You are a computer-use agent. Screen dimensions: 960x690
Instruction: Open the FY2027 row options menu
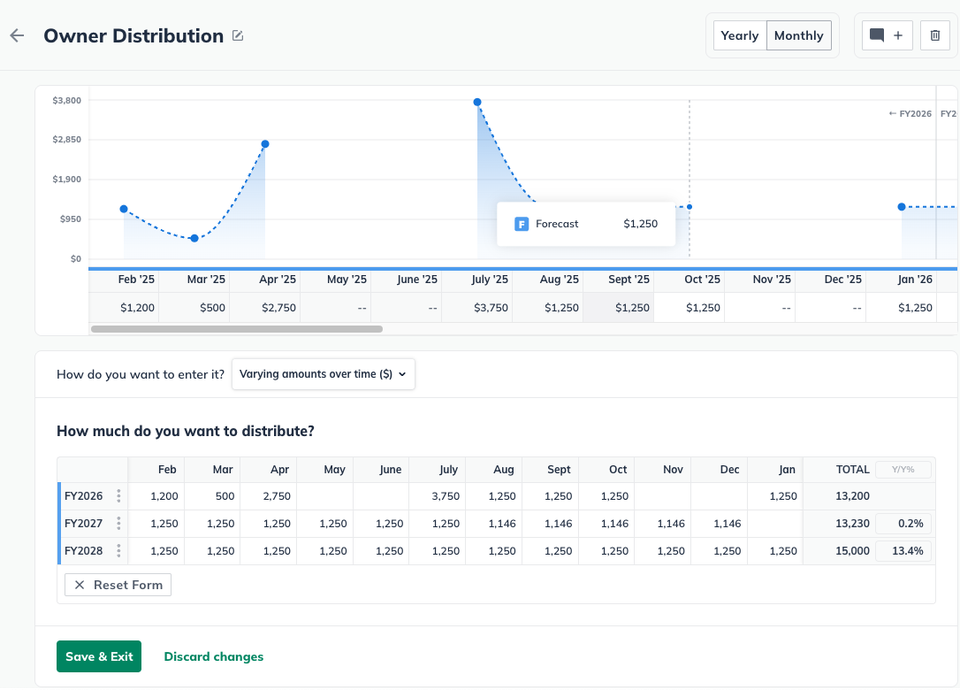(x=119, y=523)
